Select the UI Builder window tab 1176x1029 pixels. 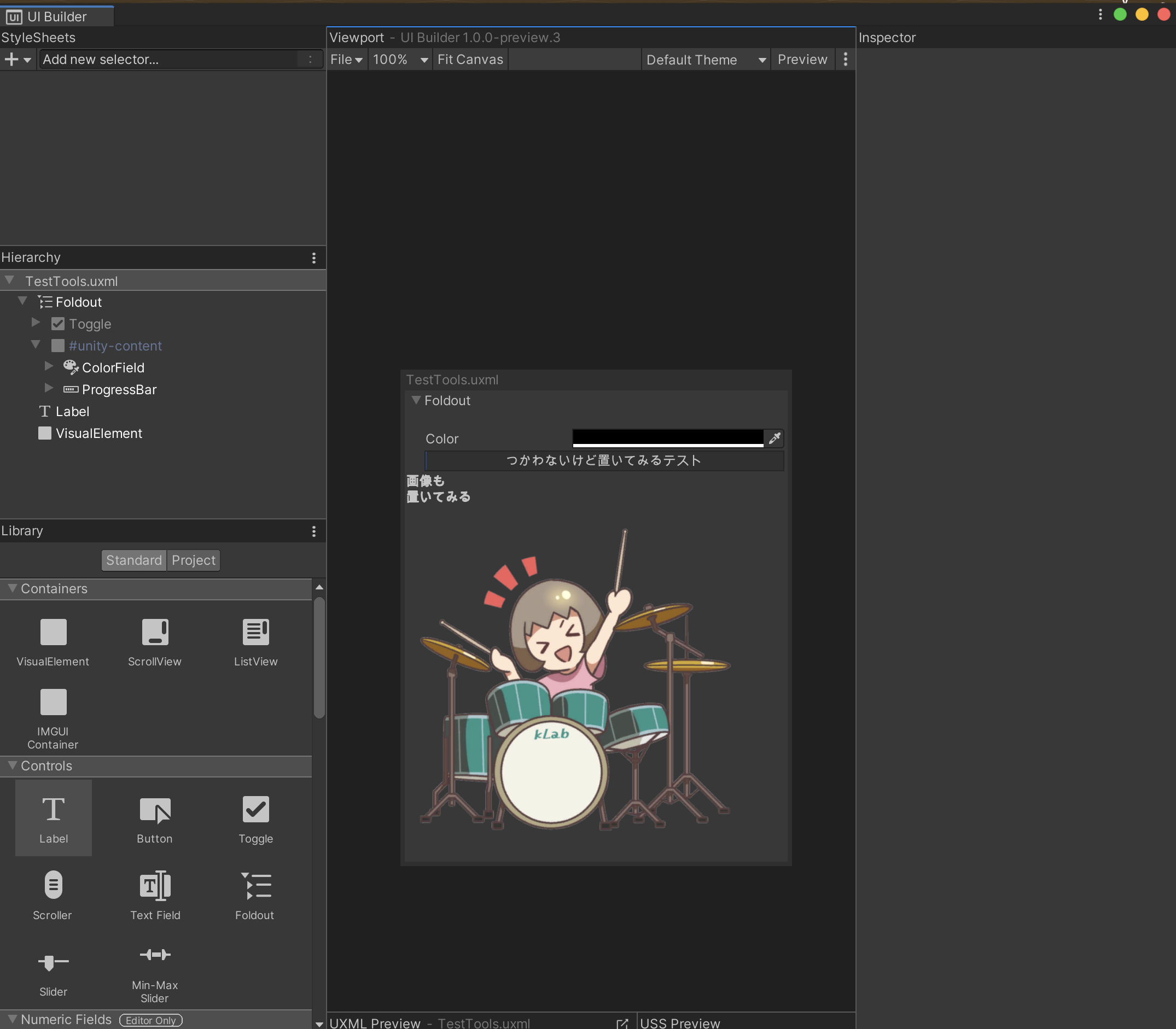point(57,16)
